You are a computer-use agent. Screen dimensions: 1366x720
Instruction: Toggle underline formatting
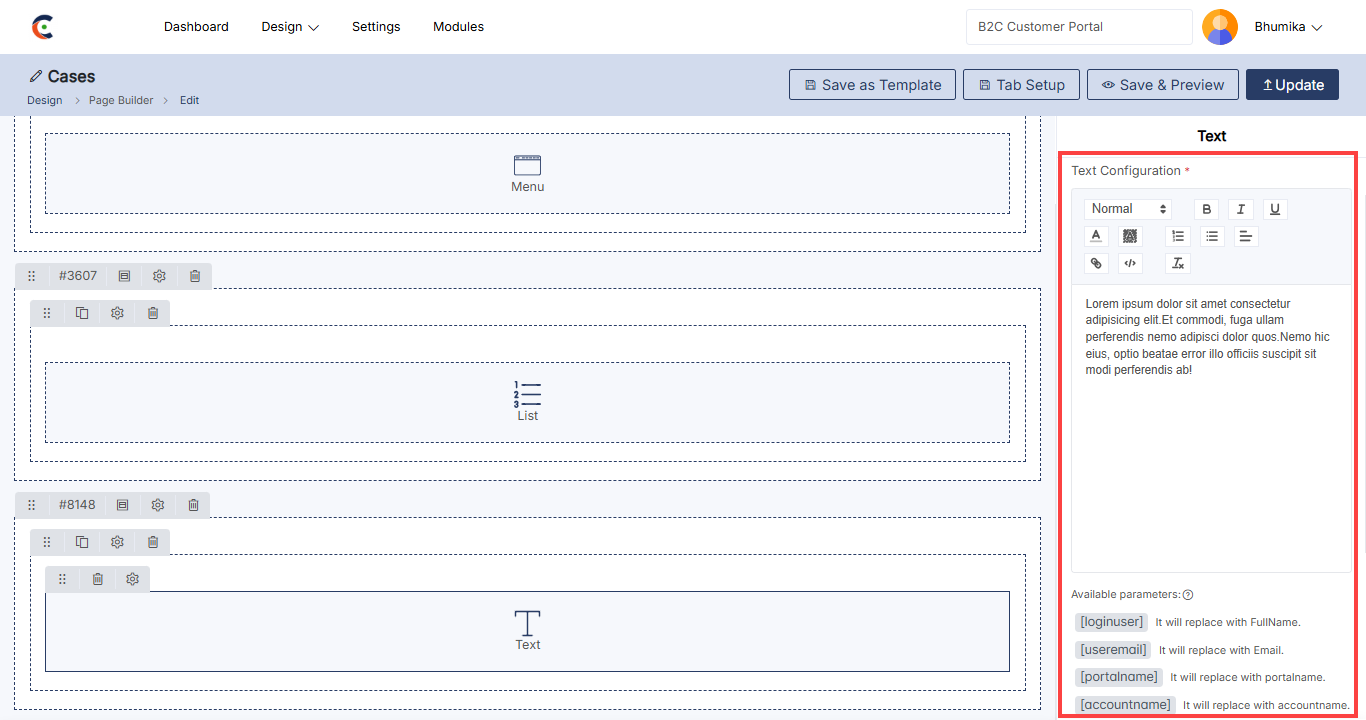[1274, 209]
